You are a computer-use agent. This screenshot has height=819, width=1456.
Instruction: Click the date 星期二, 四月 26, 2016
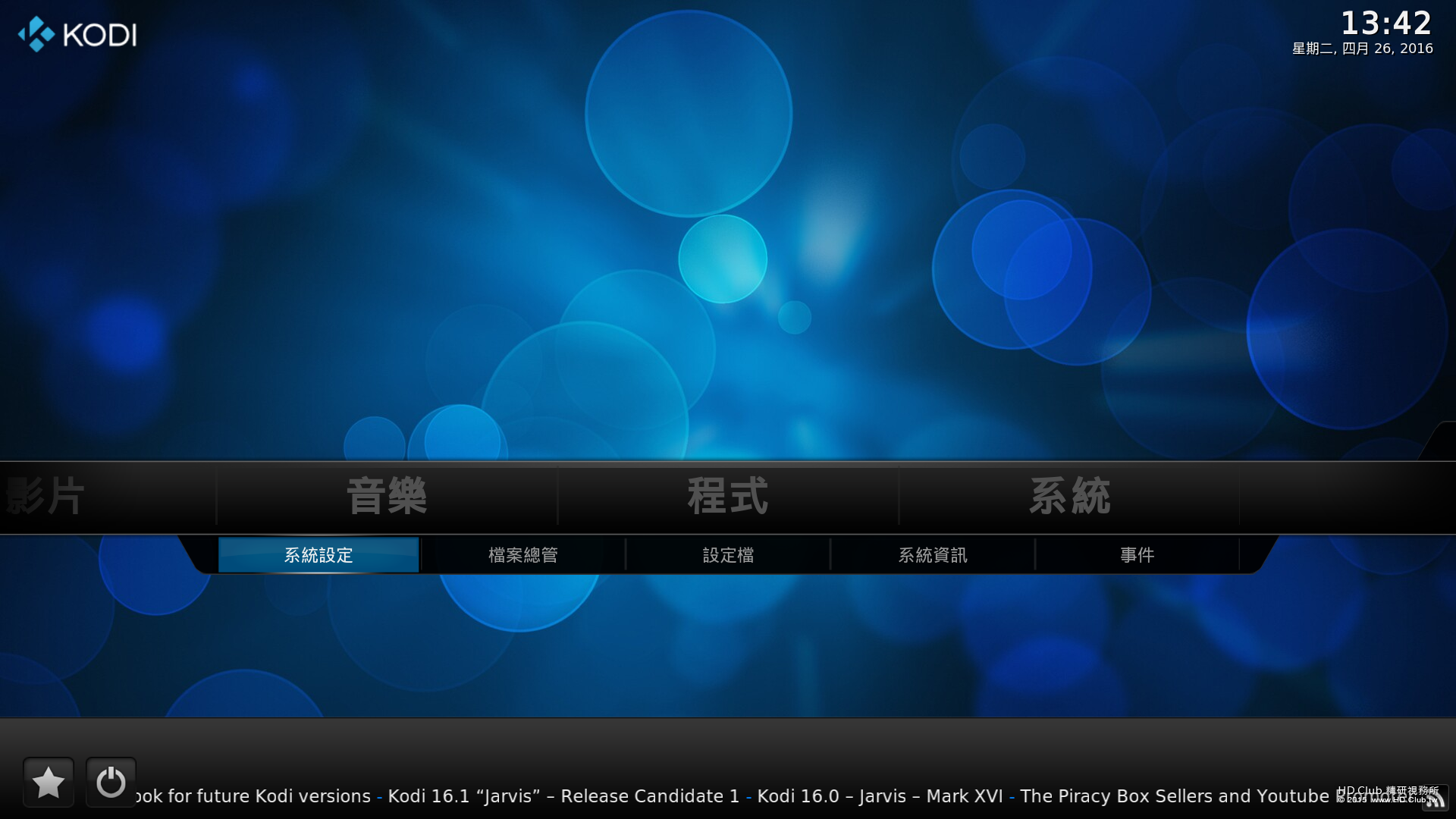click(x=1362, y=49)
